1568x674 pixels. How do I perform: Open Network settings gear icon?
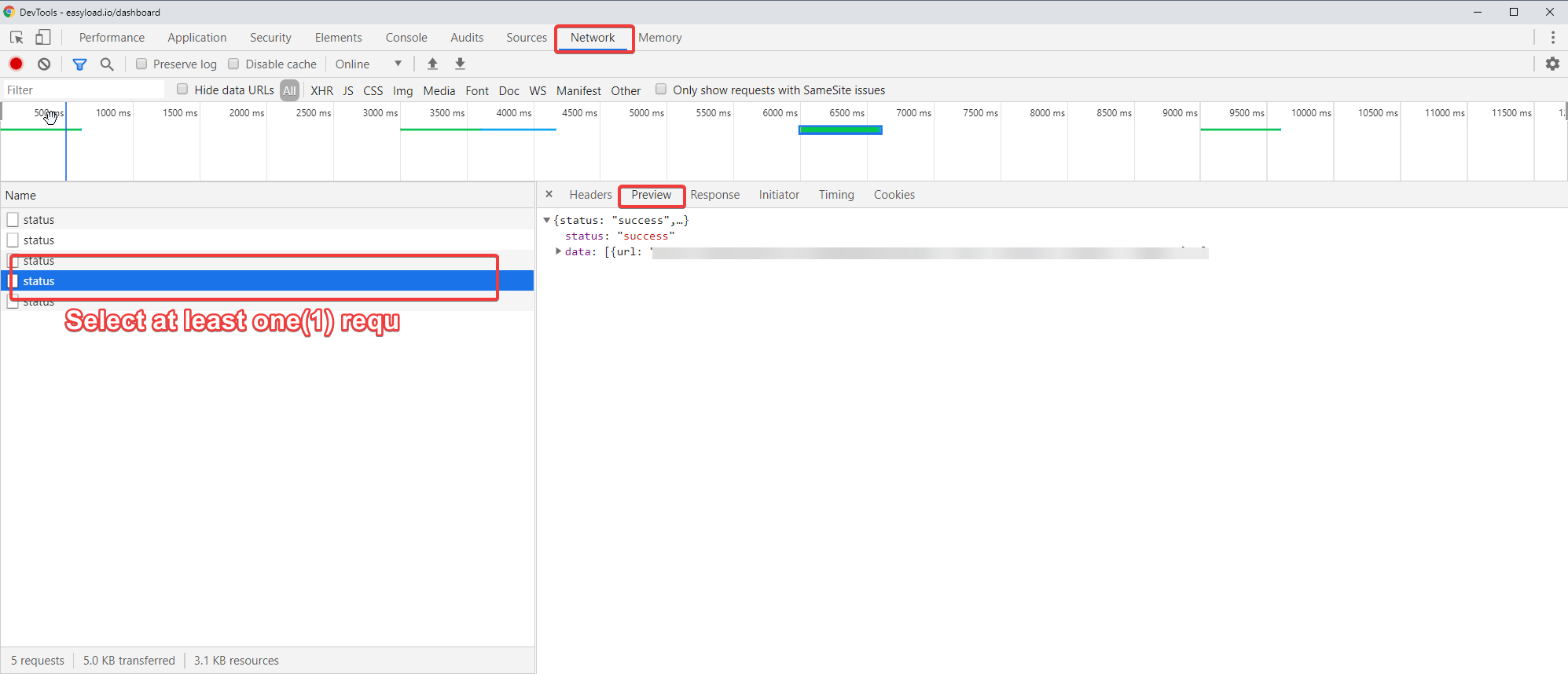click(x=1552, y=64)
